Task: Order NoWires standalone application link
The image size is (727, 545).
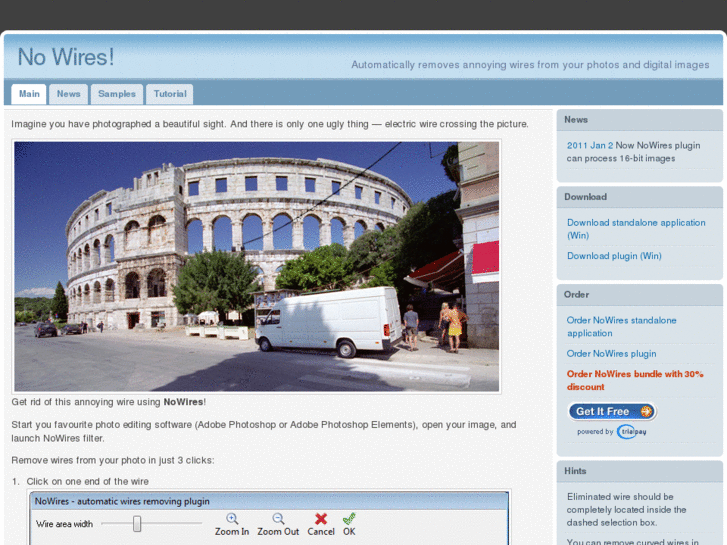Action: (621, 327)
